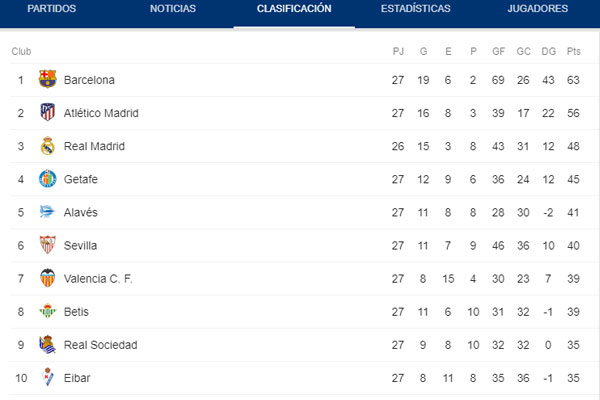The image size is (600, 400).
Task: Click the Alavés club crest icon
Action: point(47,212)
